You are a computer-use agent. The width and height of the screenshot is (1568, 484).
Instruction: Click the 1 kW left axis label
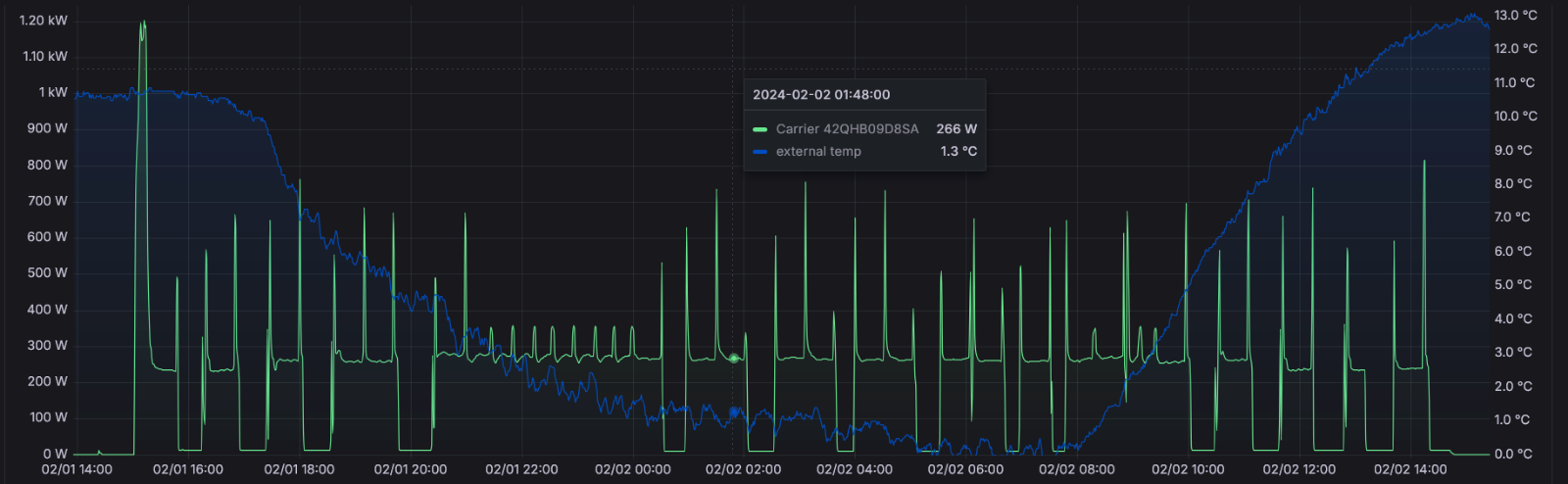point(53,92)
